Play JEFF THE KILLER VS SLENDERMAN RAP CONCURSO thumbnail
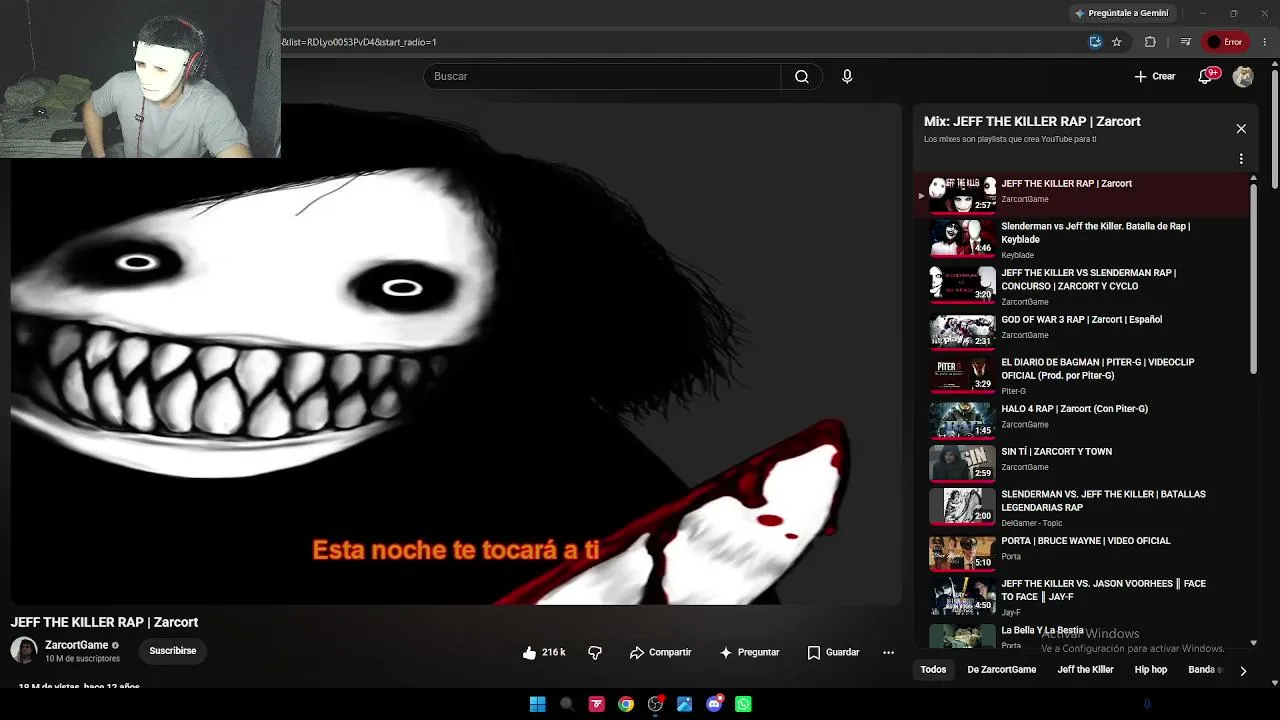The image size is (1280, 720). point(962,284)
